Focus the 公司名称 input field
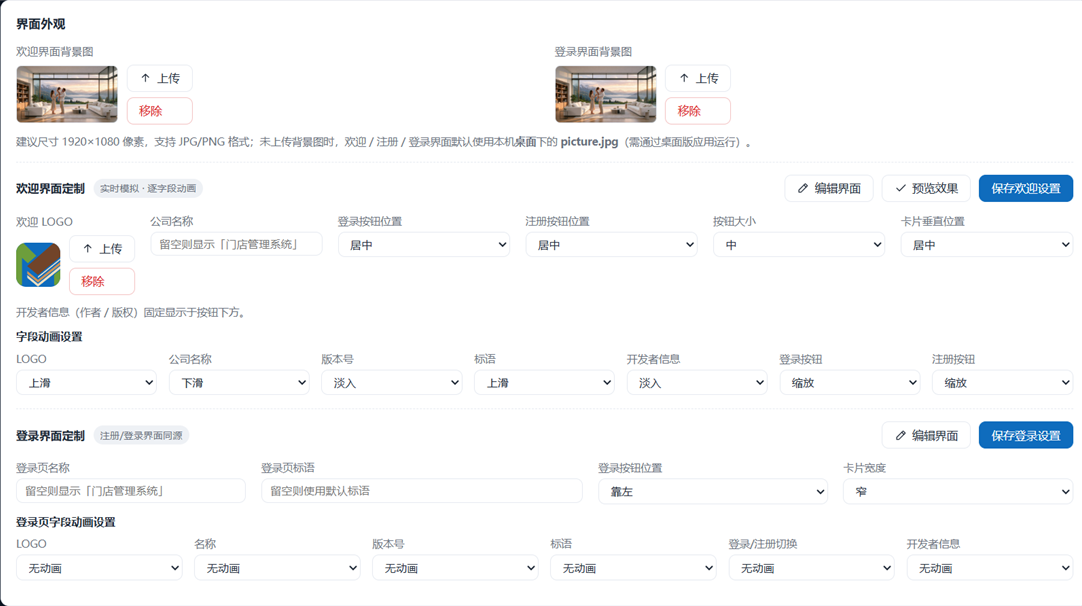 click(x=236, y=244)
